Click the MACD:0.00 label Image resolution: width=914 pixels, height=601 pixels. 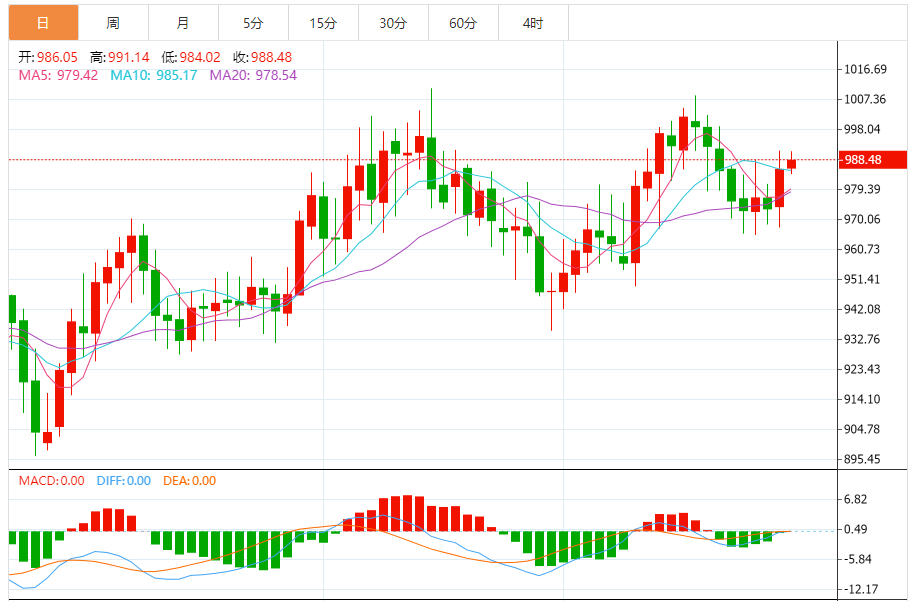pyautogui.click(x=51, y=481)
